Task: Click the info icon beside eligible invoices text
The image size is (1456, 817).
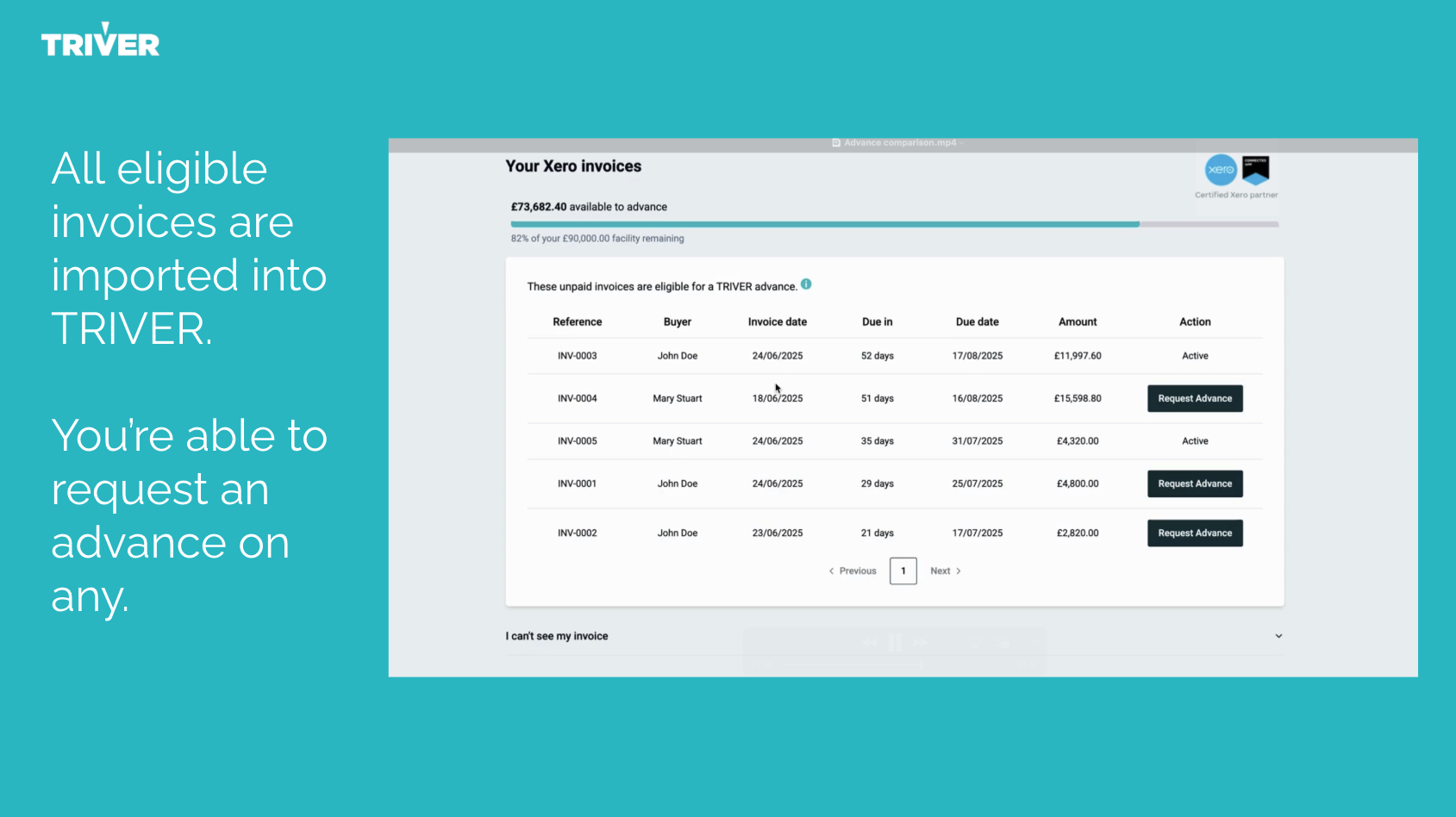Action: (806, 284)
